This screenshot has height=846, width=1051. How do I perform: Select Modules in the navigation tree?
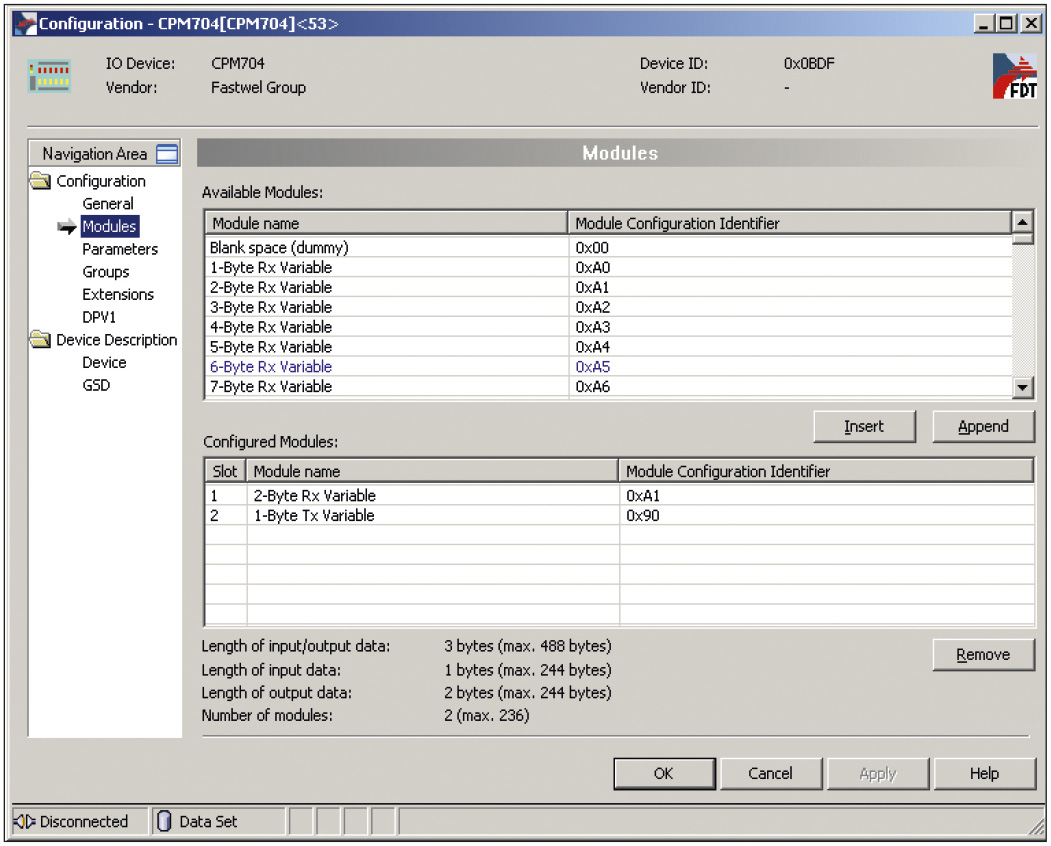point(110,226)
